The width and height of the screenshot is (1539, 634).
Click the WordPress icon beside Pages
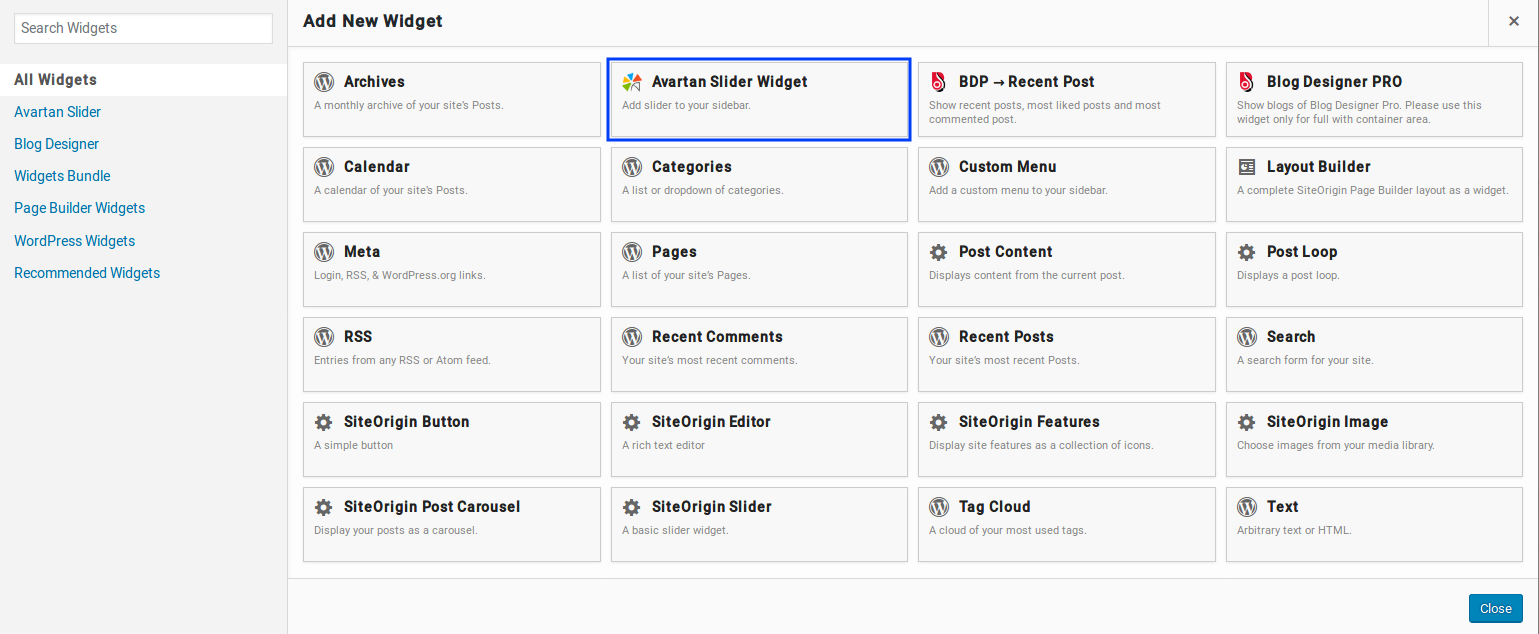click(x=632, y=252)
